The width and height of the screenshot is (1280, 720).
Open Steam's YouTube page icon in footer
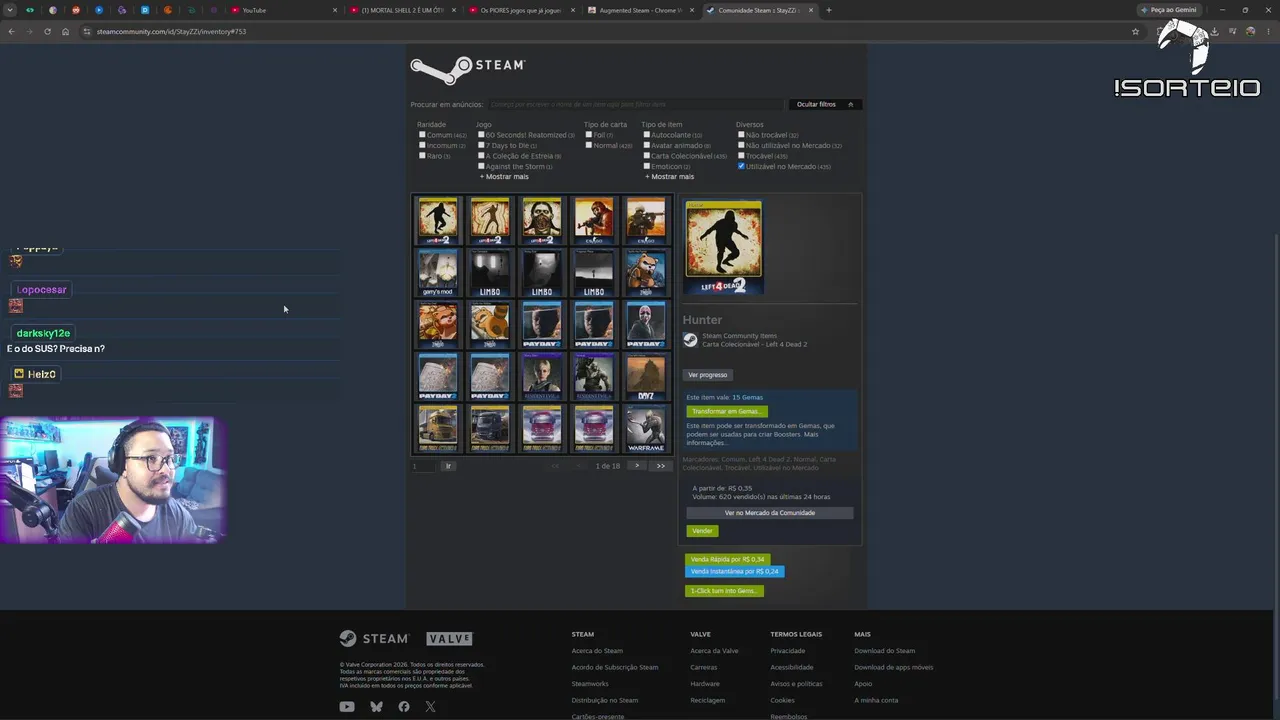(347, 707)
